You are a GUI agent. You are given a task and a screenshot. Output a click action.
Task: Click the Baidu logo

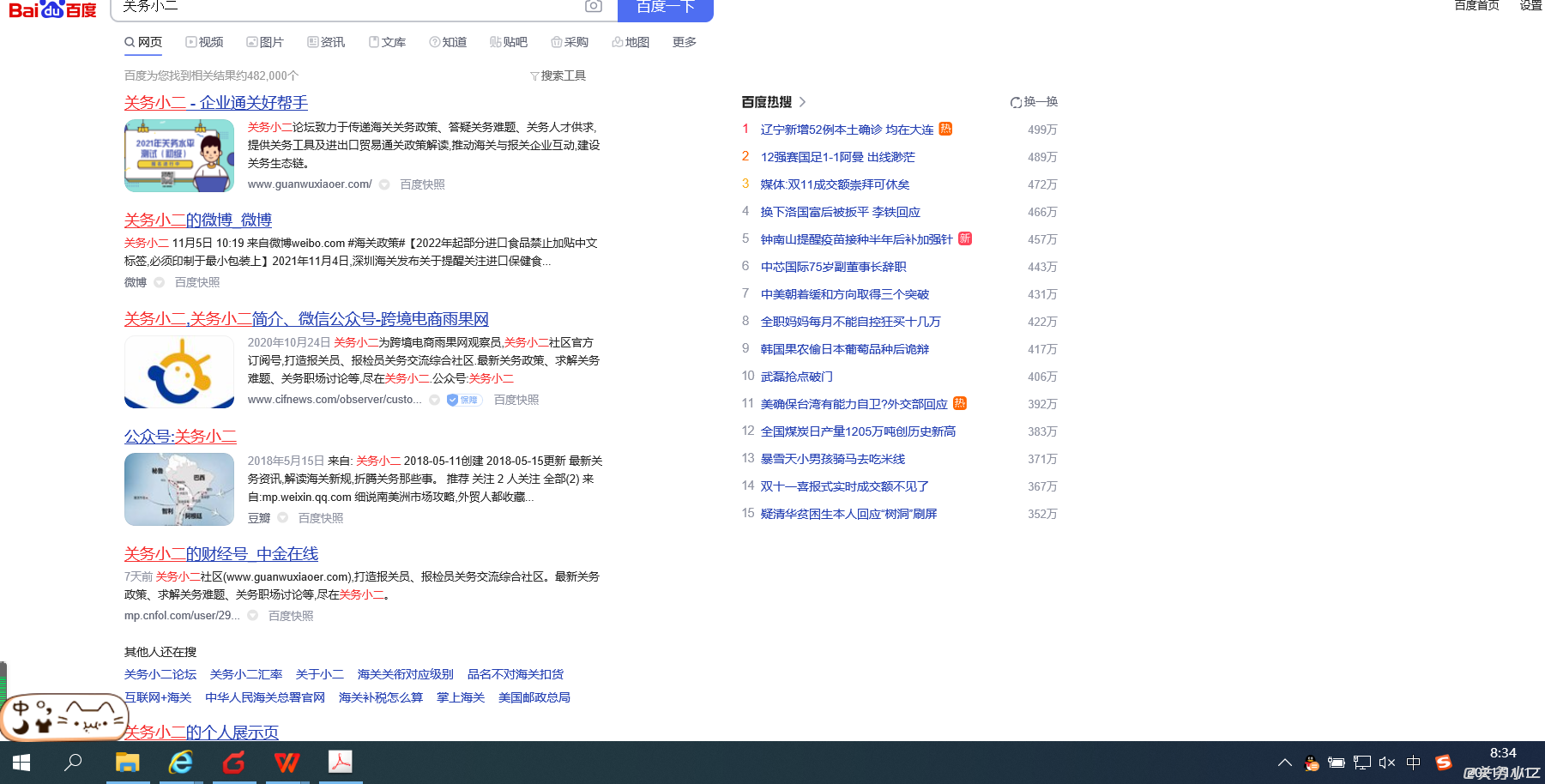pos(52,9)
